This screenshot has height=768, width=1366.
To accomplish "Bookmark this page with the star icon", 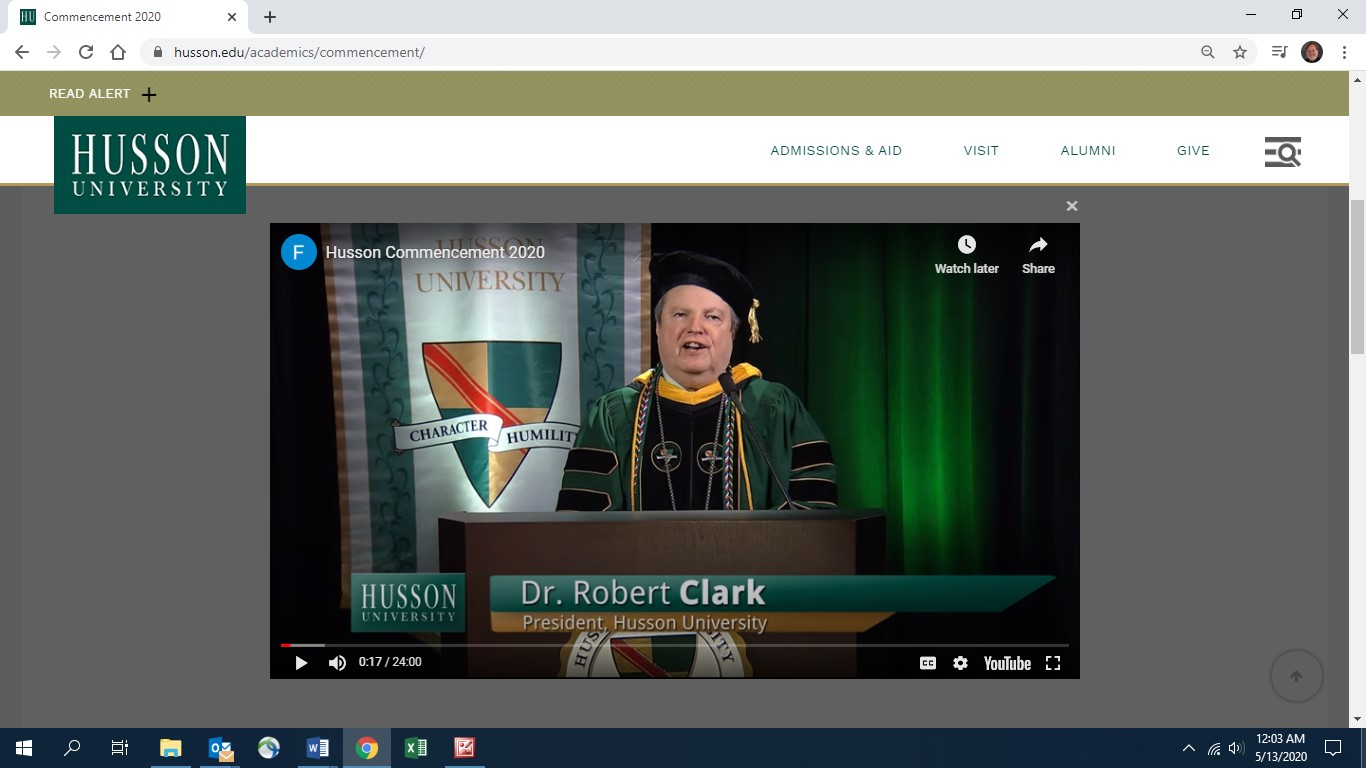I will click(1240, 52).
